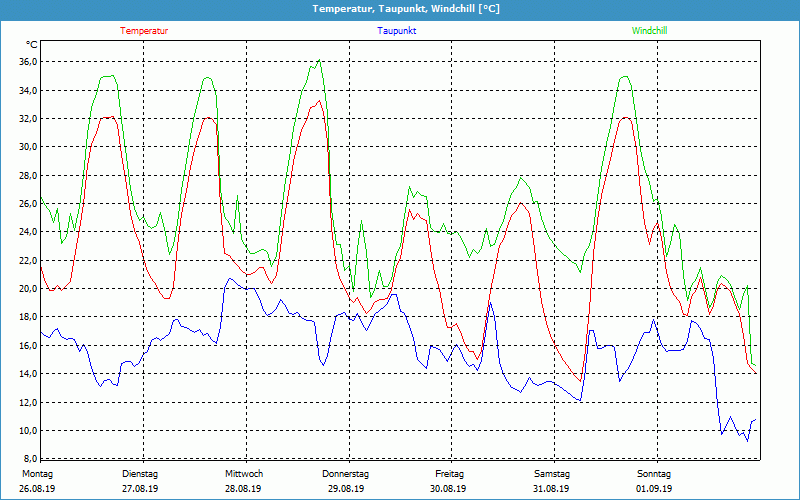Screen dimensions: 800x500
Task: Click the 12,0 y-axis value
Action: point(28,402)
